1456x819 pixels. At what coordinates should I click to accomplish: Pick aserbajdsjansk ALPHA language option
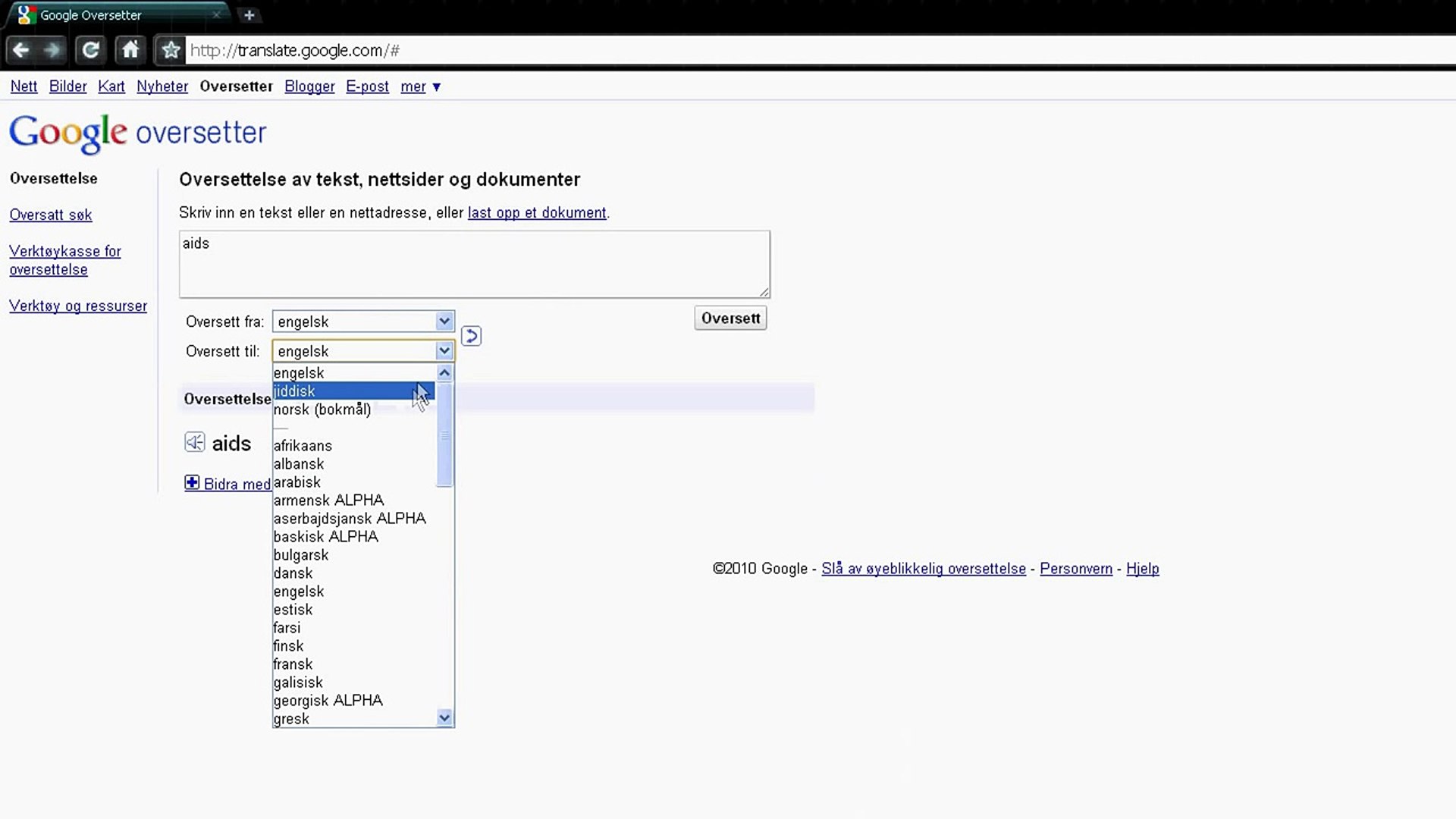click(x=350, y=519)
